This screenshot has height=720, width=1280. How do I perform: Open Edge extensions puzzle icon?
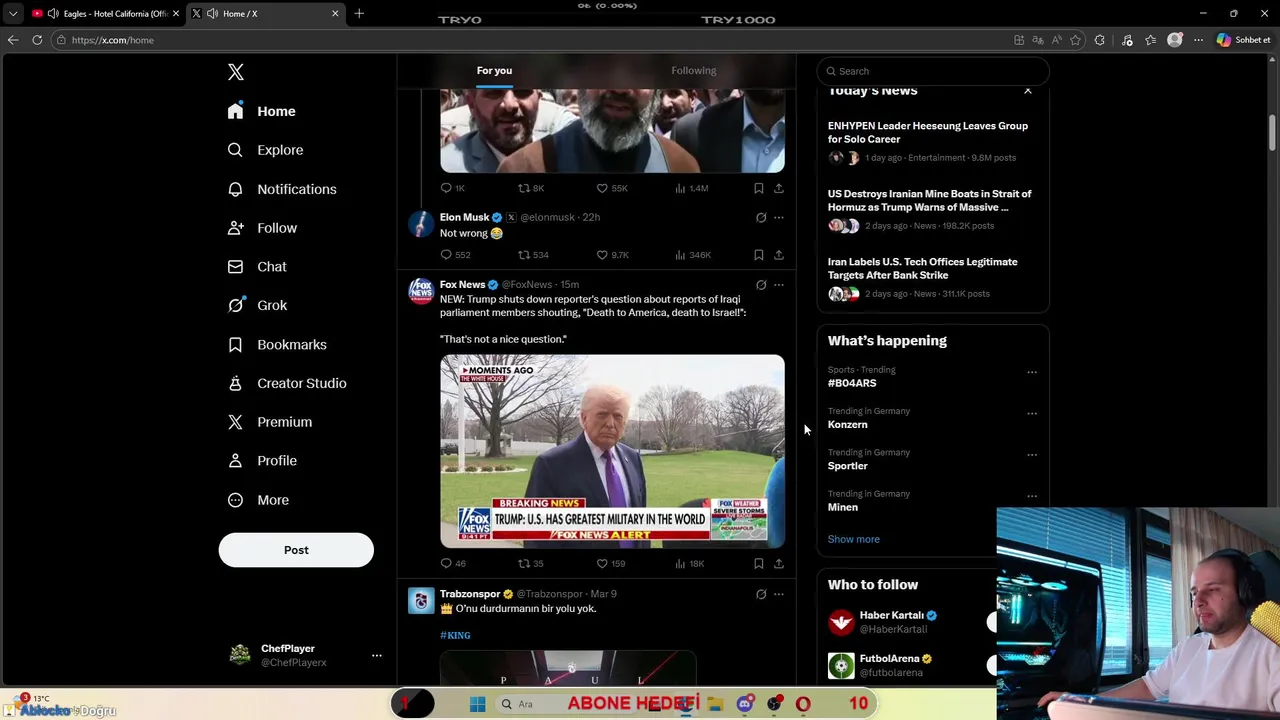[1100, 40]
